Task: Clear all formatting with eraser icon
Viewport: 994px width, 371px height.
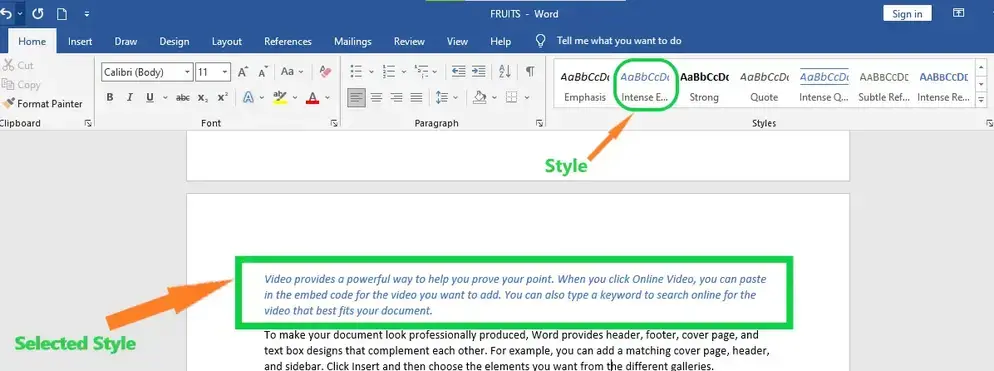Action: click(325, 72)
